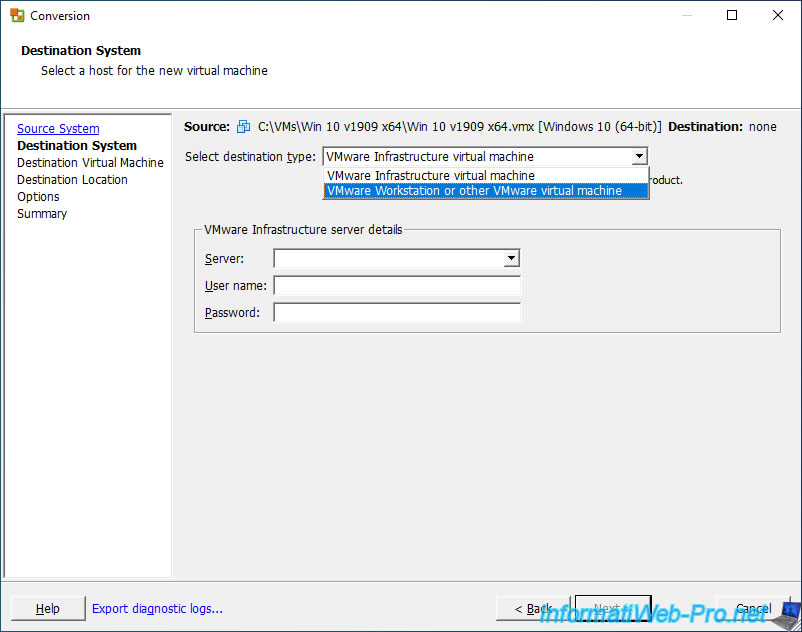Click the 'Password:' label
Screen dimensions: 802x632
232,312
